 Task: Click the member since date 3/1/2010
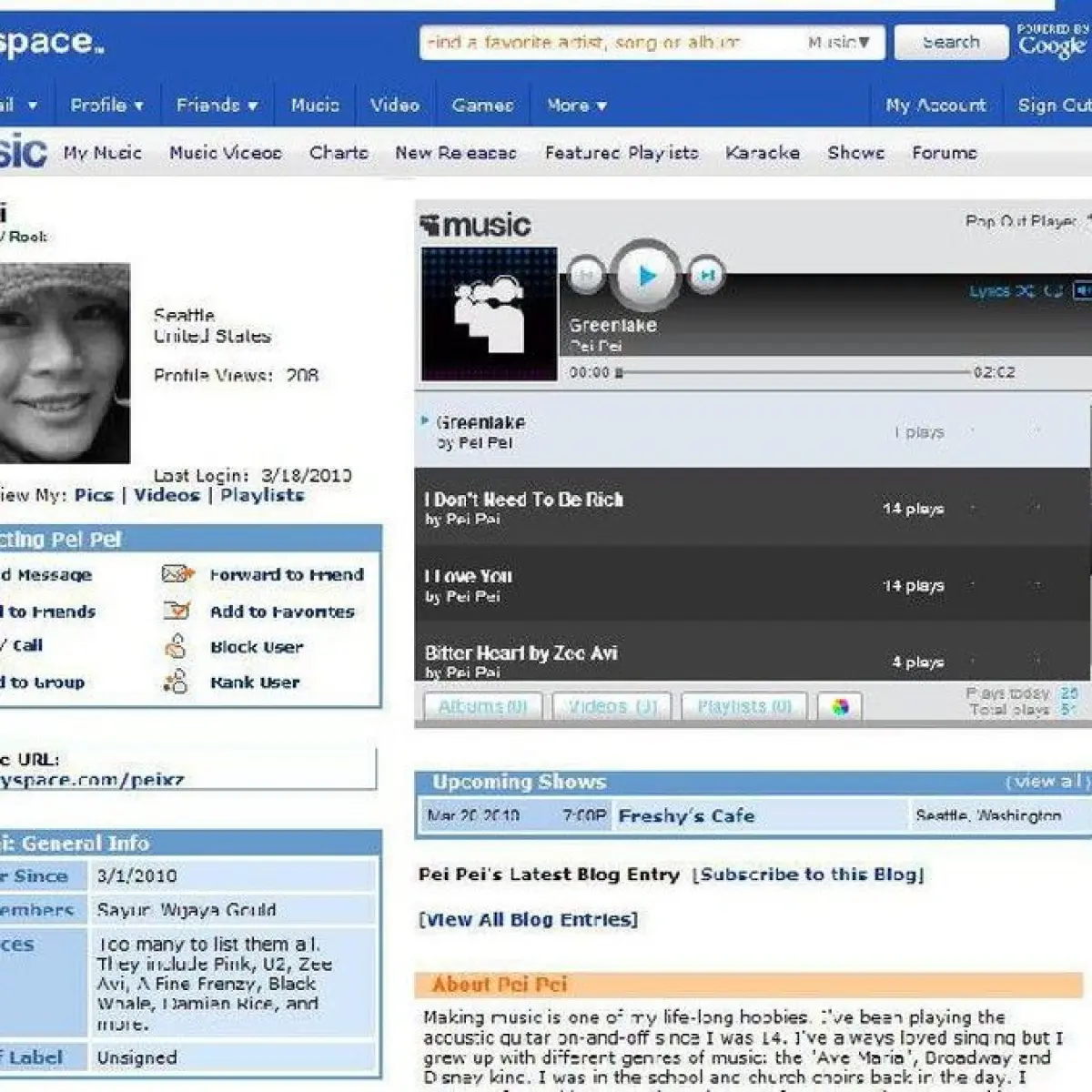[136, 875]
